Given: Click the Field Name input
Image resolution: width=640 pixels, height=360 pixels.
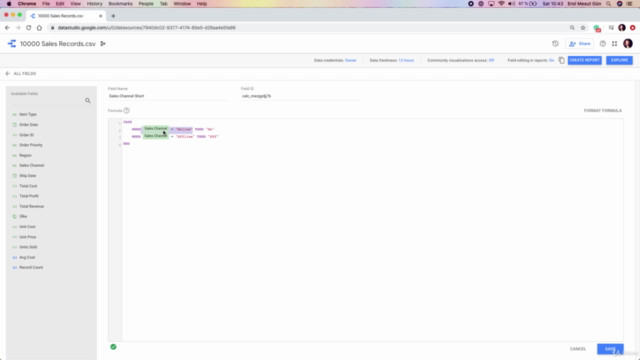Looking at the screenshot, I should [168, 96].
